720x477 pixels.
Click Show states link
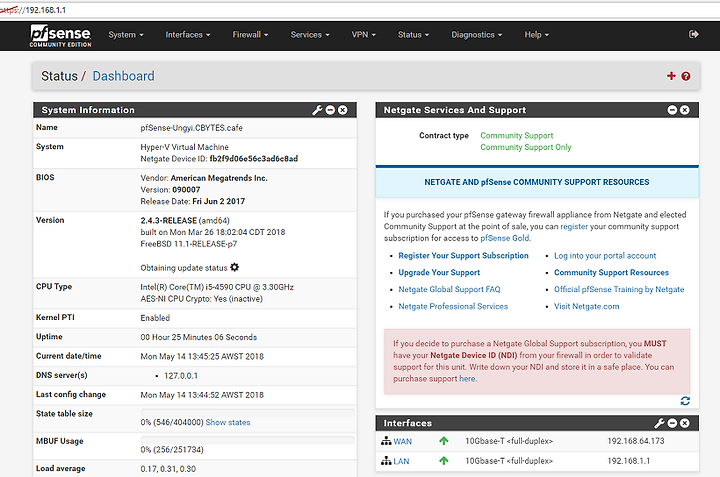click(x=228, y=422)
